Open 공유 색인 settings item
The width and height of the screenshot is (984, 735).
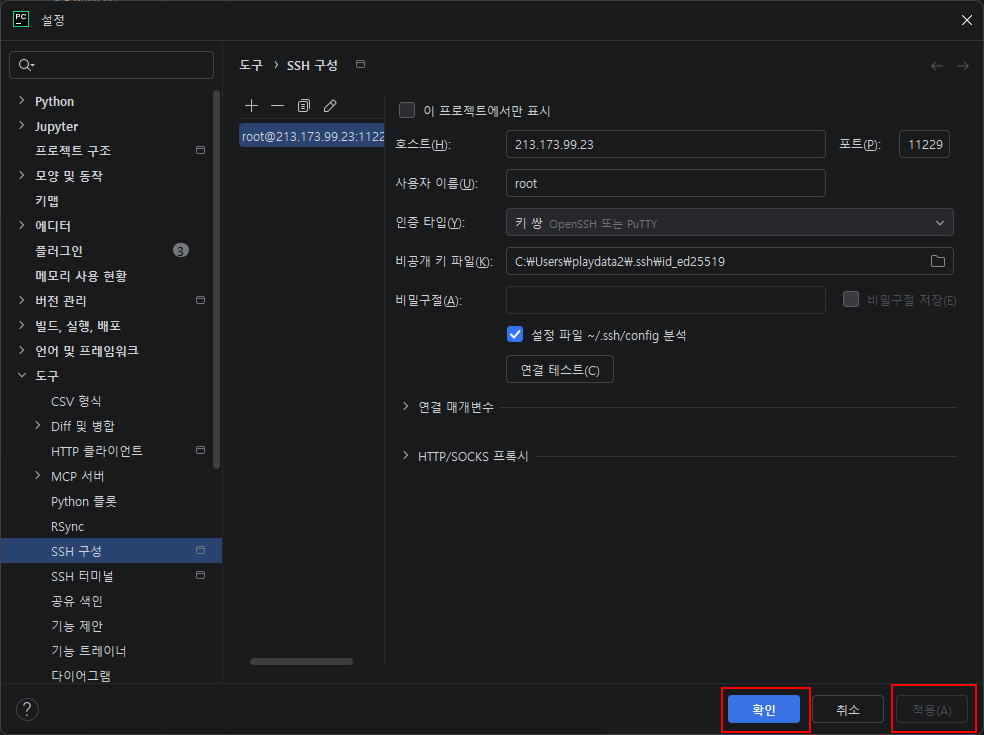(77, 601)
